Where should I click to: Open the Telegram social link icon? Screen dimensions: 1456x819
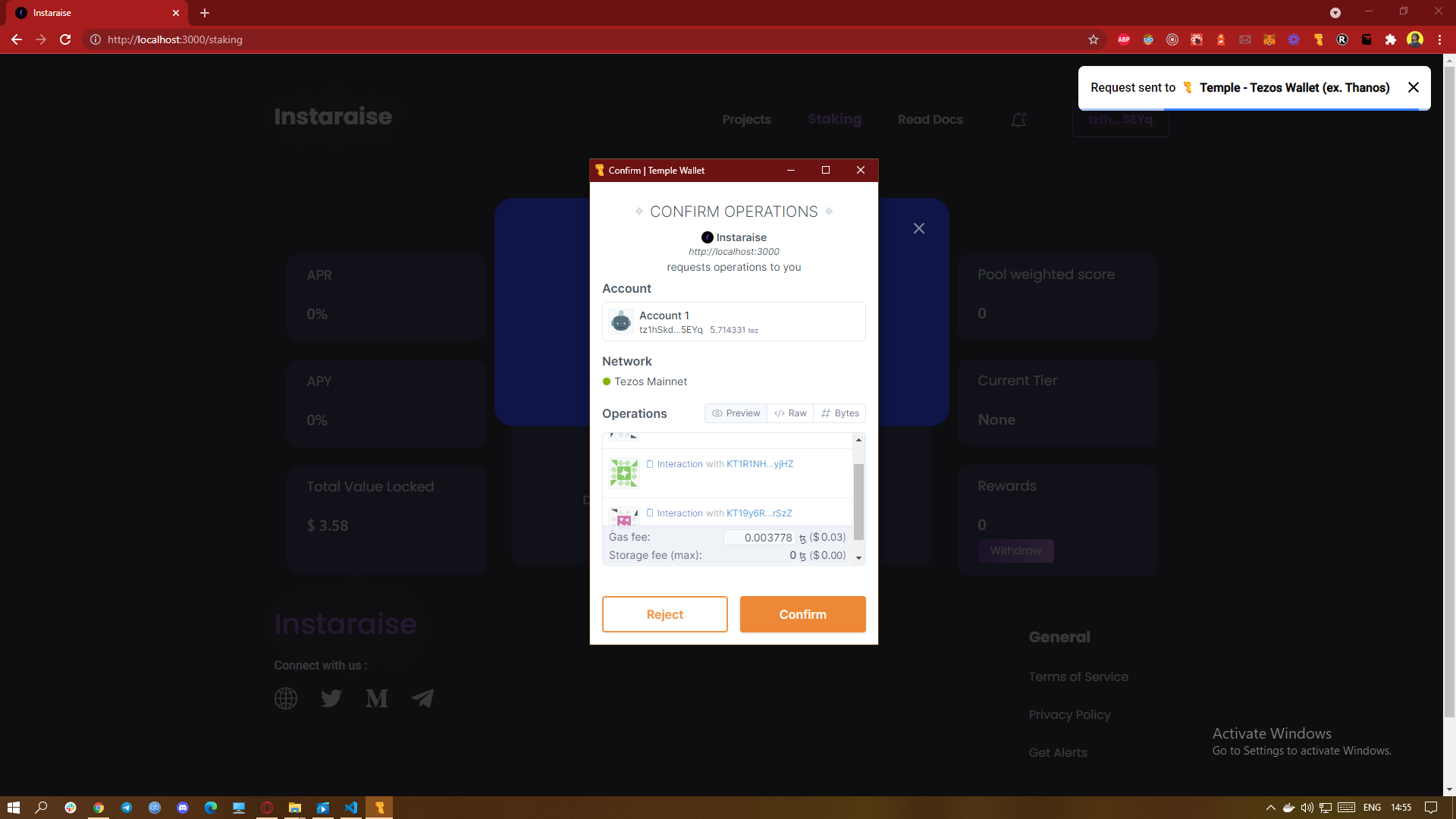click(422, 698)
